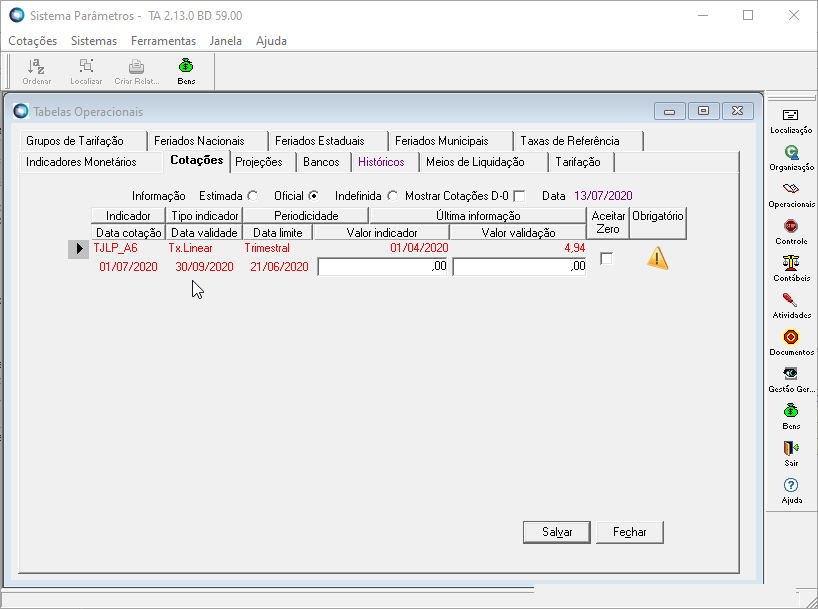Switch to Grupos de Tarifação tab

tap(83, 141)
